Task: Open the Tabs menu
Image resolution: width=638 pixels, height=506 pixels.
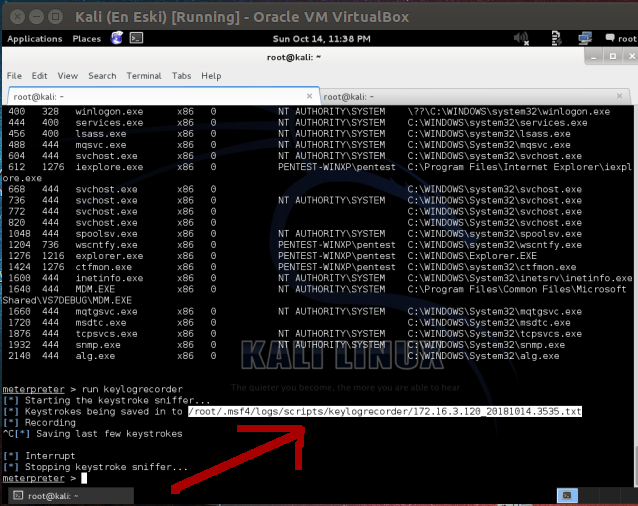Action: click(x=181, y=76)
